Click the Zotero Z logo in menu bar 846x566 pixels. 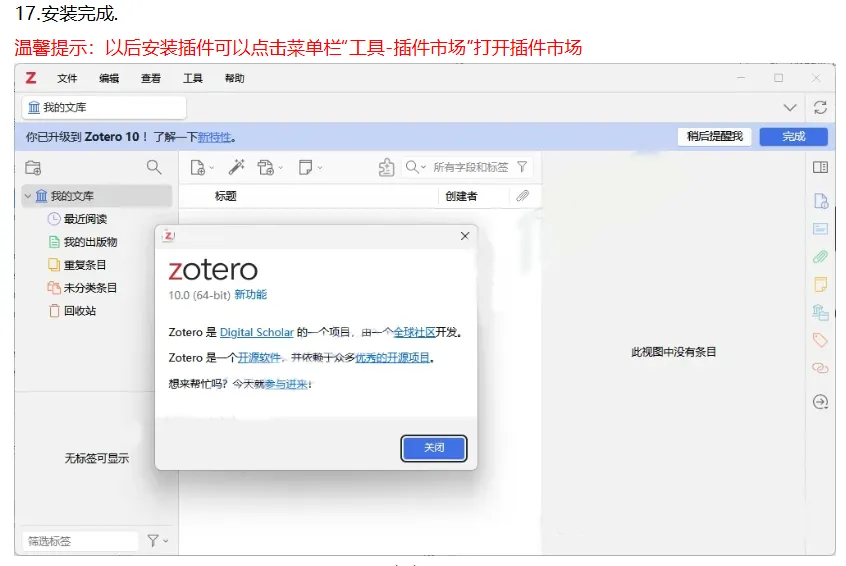pos(31,78)
